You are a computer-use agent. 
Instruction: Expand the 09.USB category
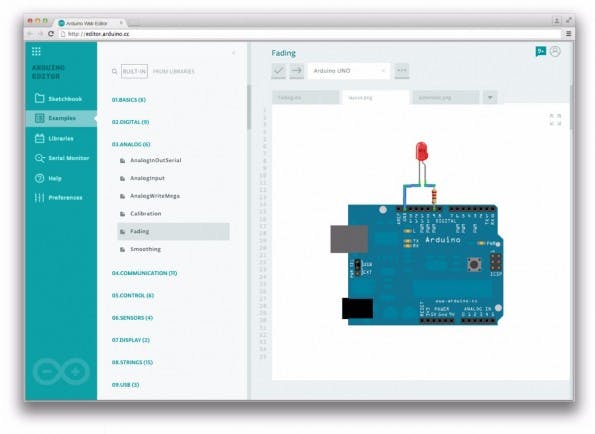pyautogui.click(x=125, y=385)
